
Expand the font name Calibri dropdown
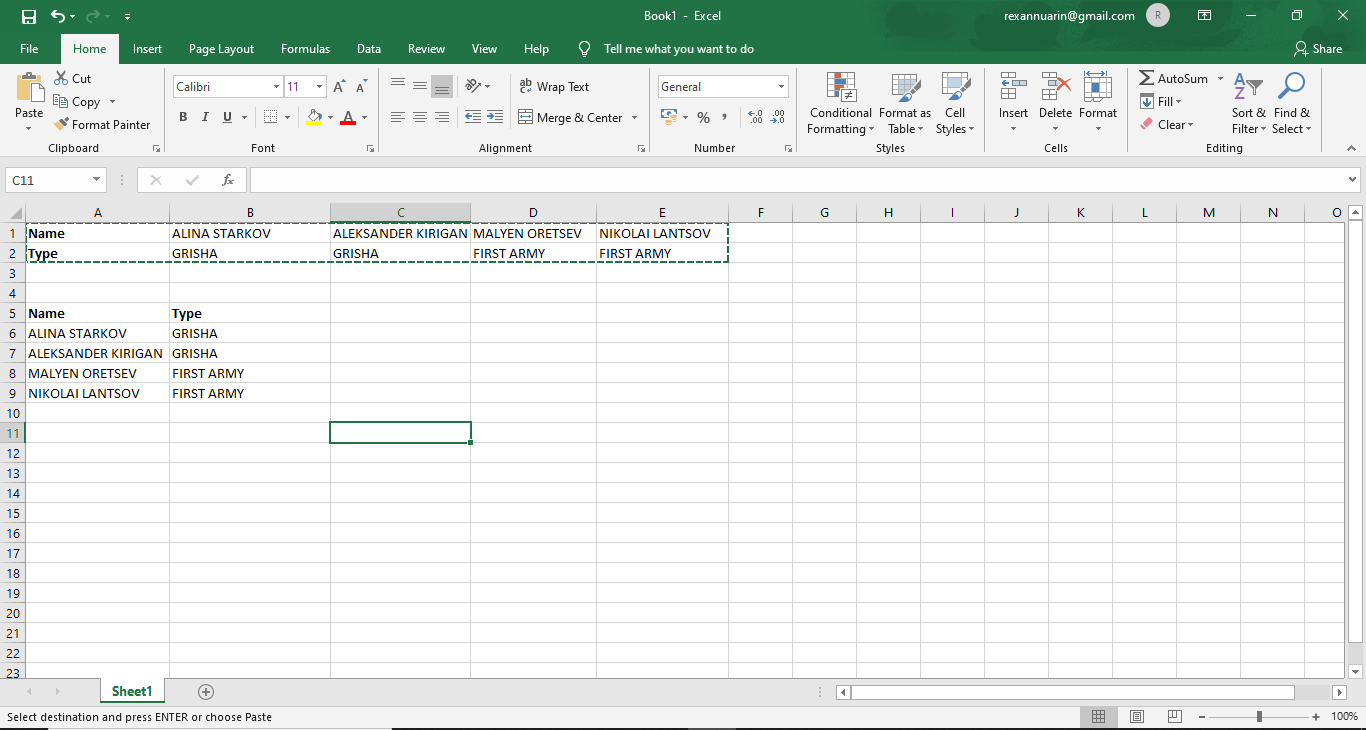tap(276, 87)
